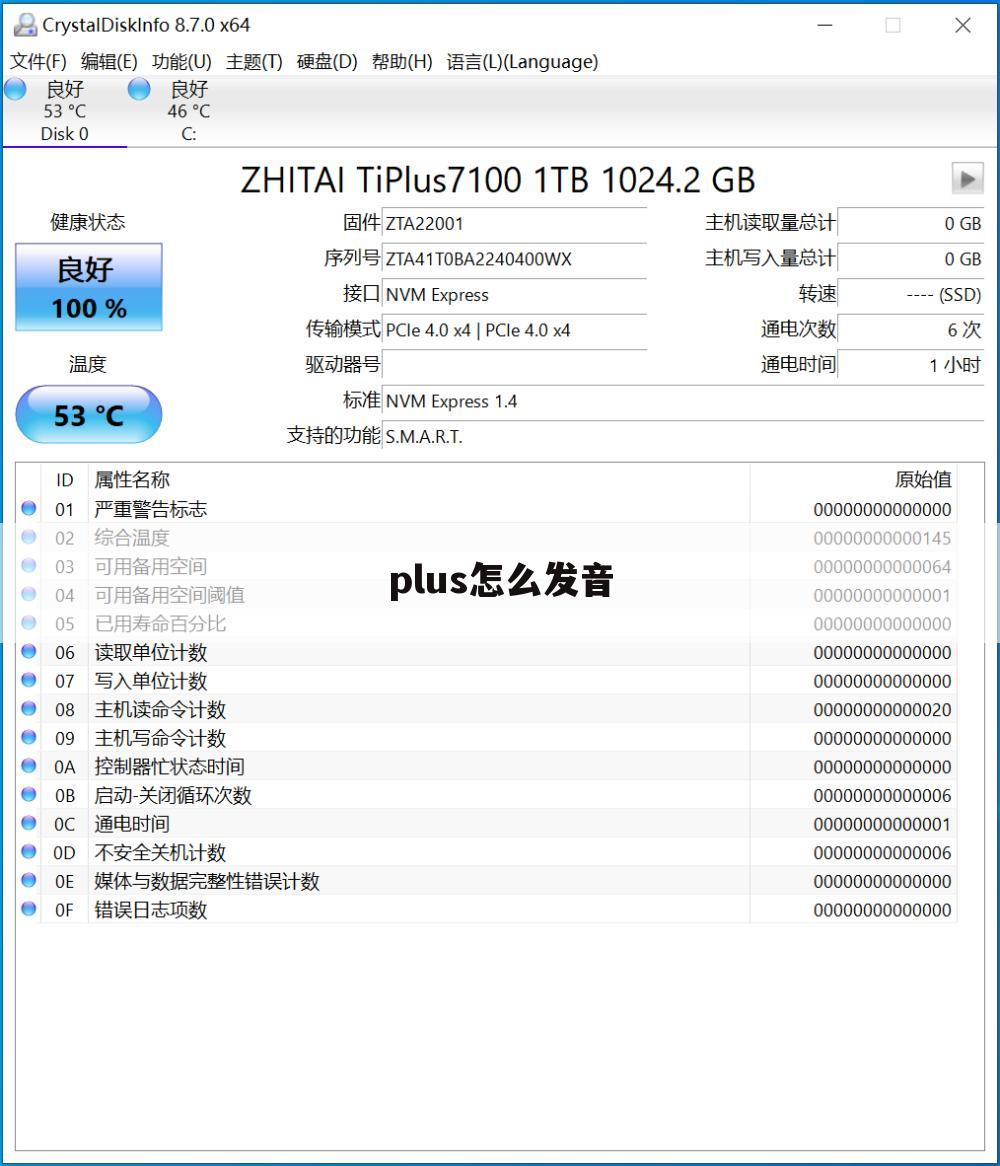Viewport: 1000px width, 1166px height.
Task: Click the next disk arrow button
Action: tap(967, 178)
